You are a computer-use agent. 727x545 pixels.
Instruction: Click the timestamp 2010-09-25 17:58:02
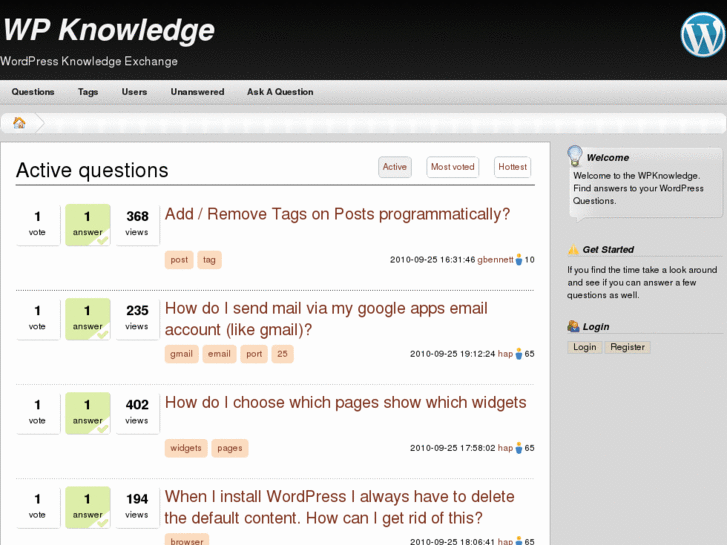coord(453,448)
